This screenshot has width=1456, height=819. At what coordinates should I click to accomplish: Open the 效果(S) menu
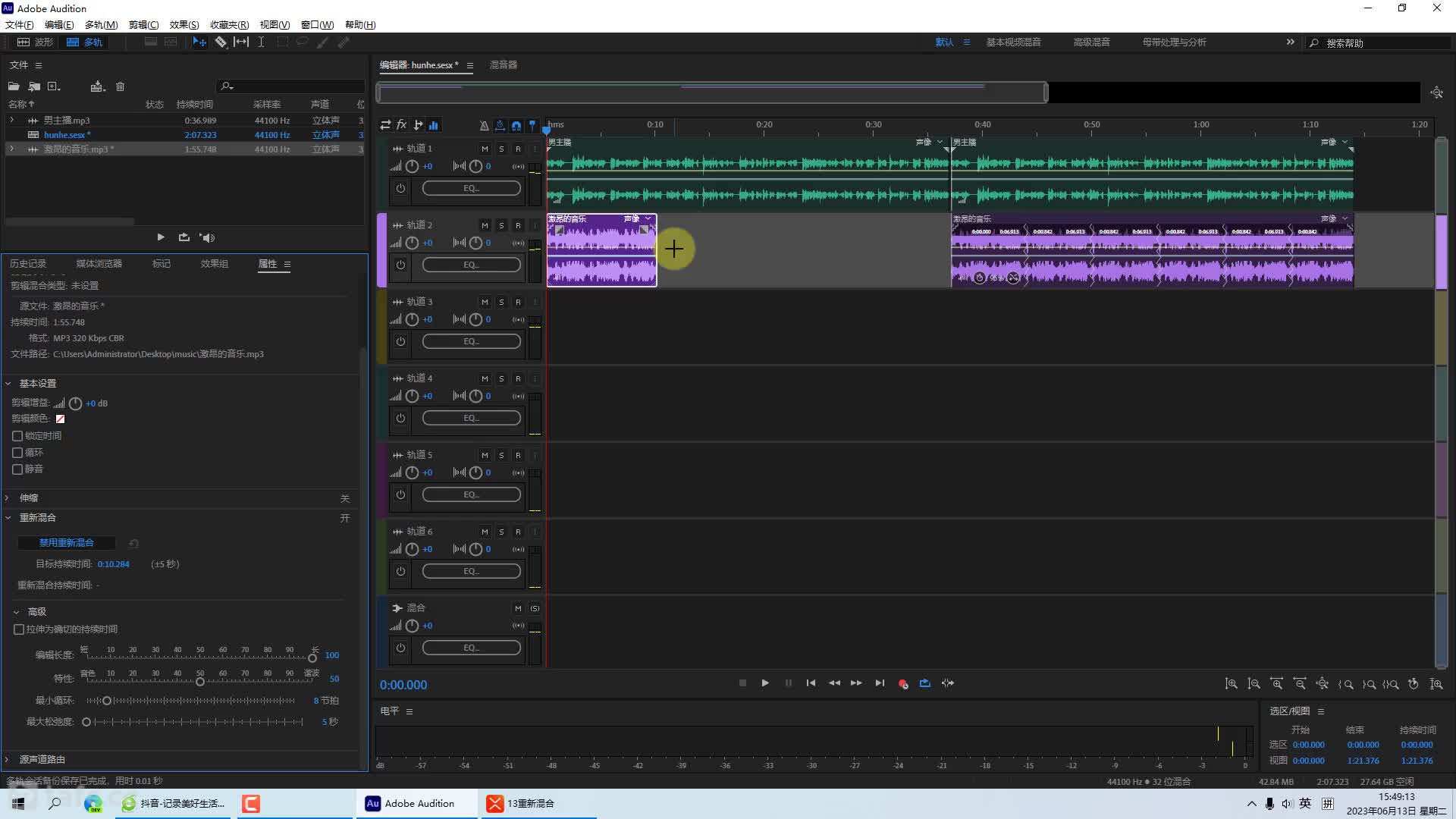coord(184,25)
